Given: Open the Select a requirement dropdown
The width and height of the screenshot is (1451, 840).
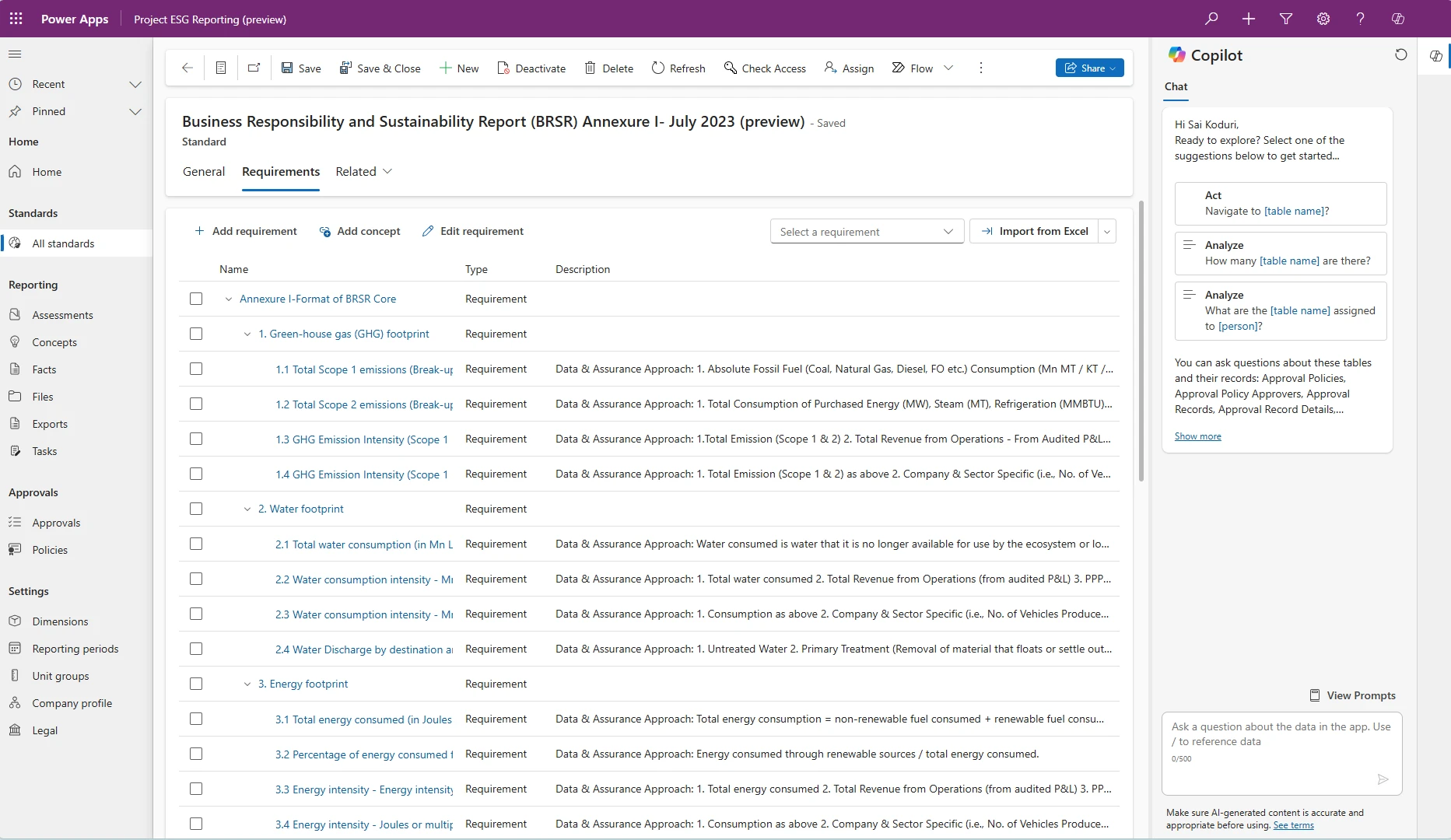Looking at the screenshot, I should (866, 231).
